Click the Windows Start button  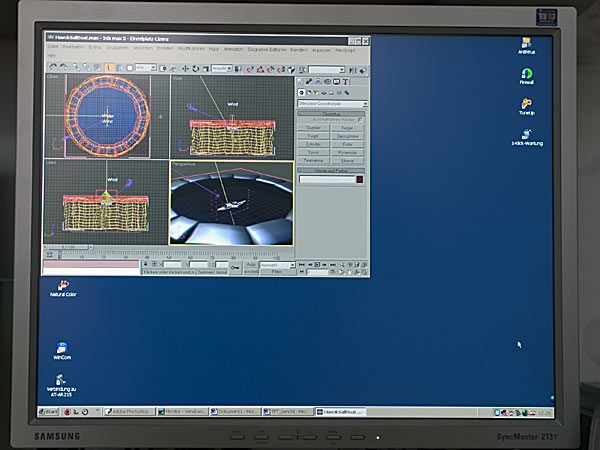49,412
